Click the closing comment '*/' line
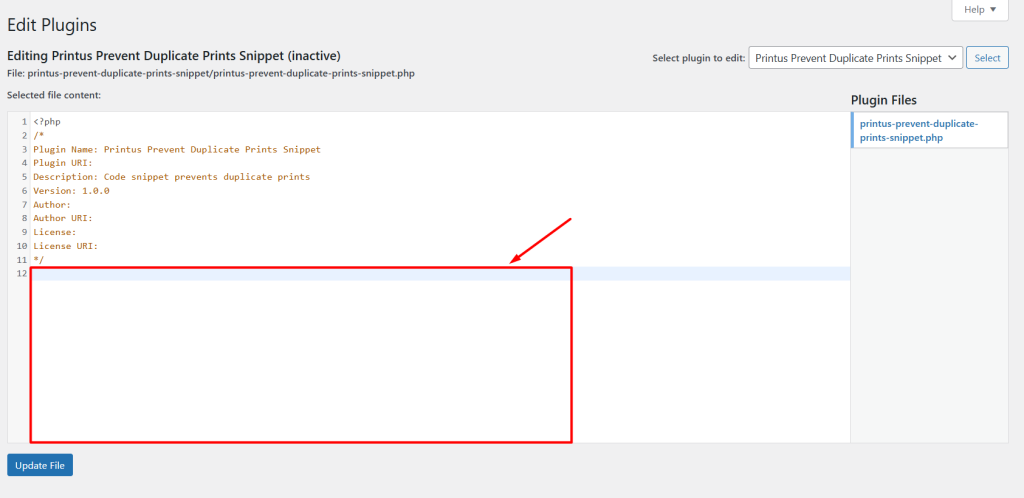The height and width of the screenshot is (498, 1024). 39,260
